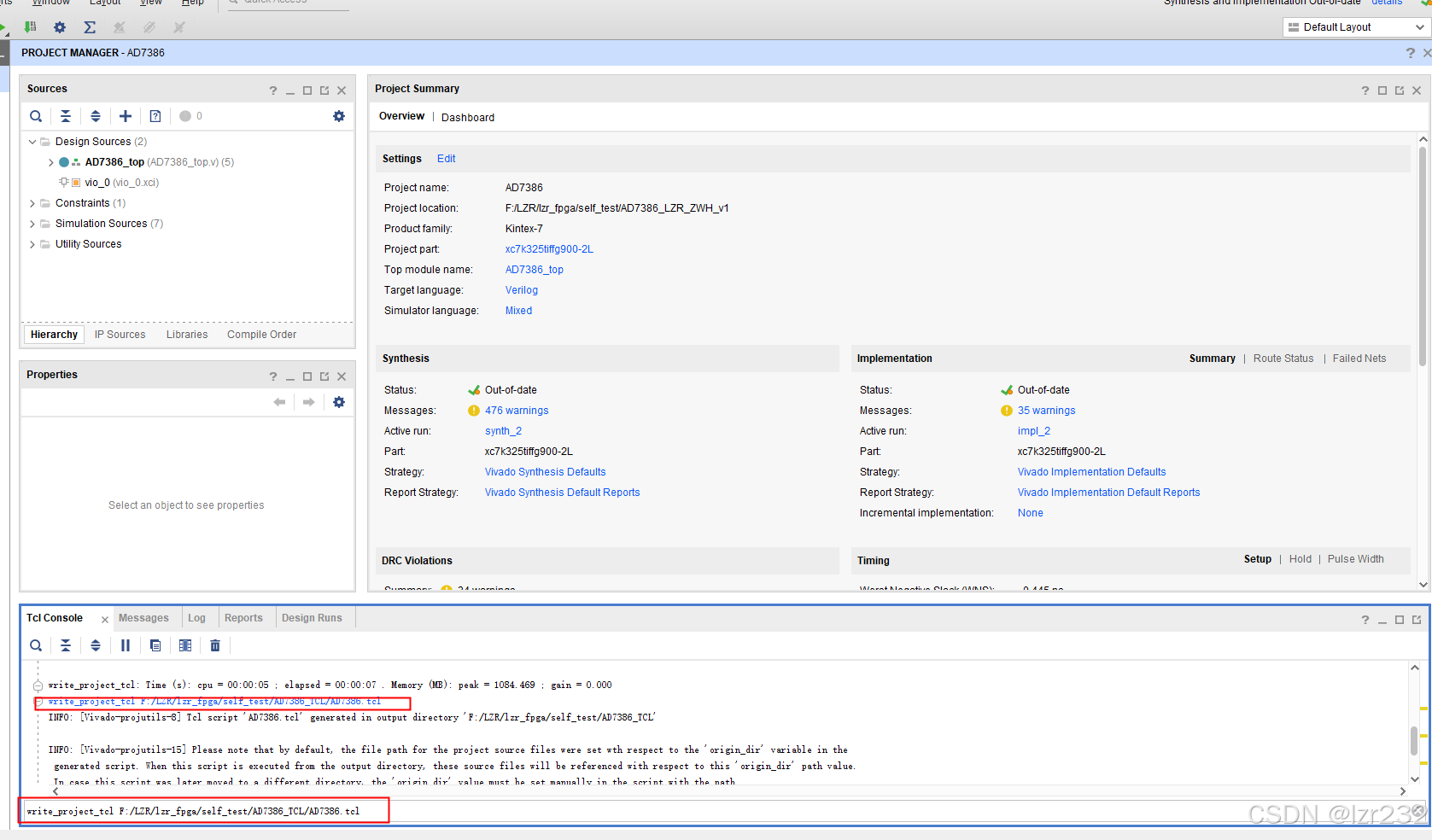This screenshot has width=1432, height=840.
Task: Open the Help menu
Action: [x=193, y=3]
